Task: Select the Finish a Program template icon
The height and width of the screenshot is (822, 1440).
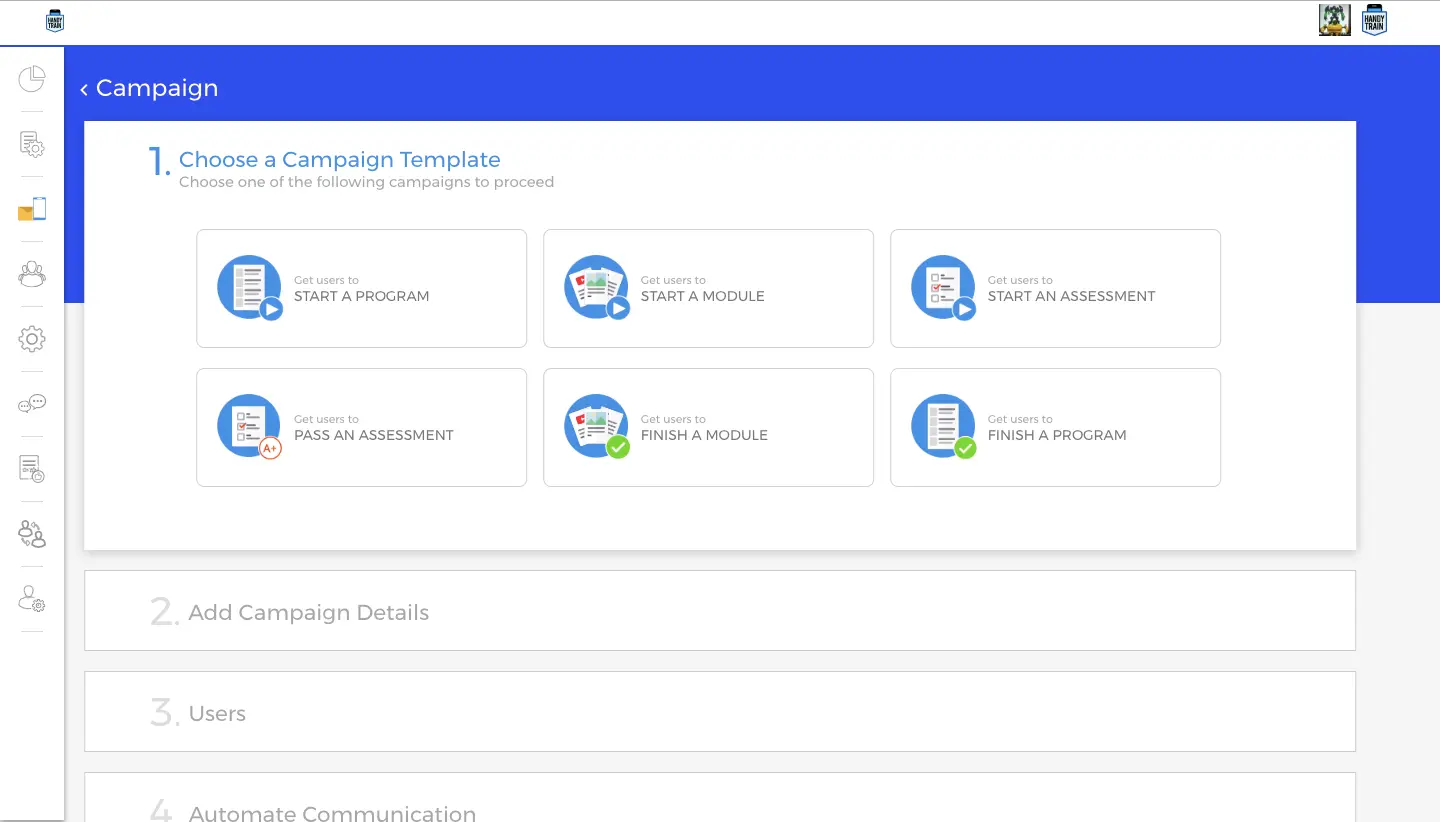Action: (944, 427)
